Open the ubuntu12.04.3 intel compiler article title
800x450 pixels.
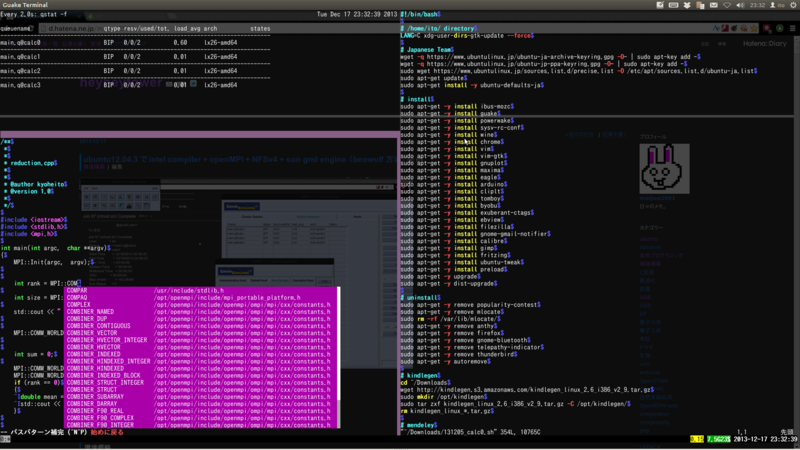coord(240,160)
